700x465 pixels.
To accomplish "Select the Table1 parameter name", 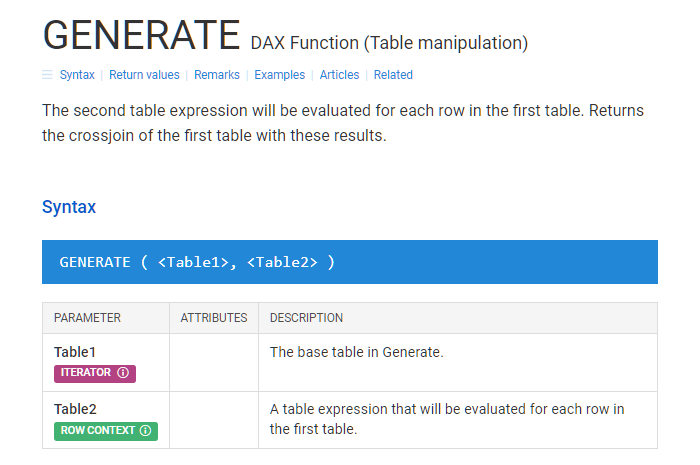I will pyautogui.click(x=75, y=352).
